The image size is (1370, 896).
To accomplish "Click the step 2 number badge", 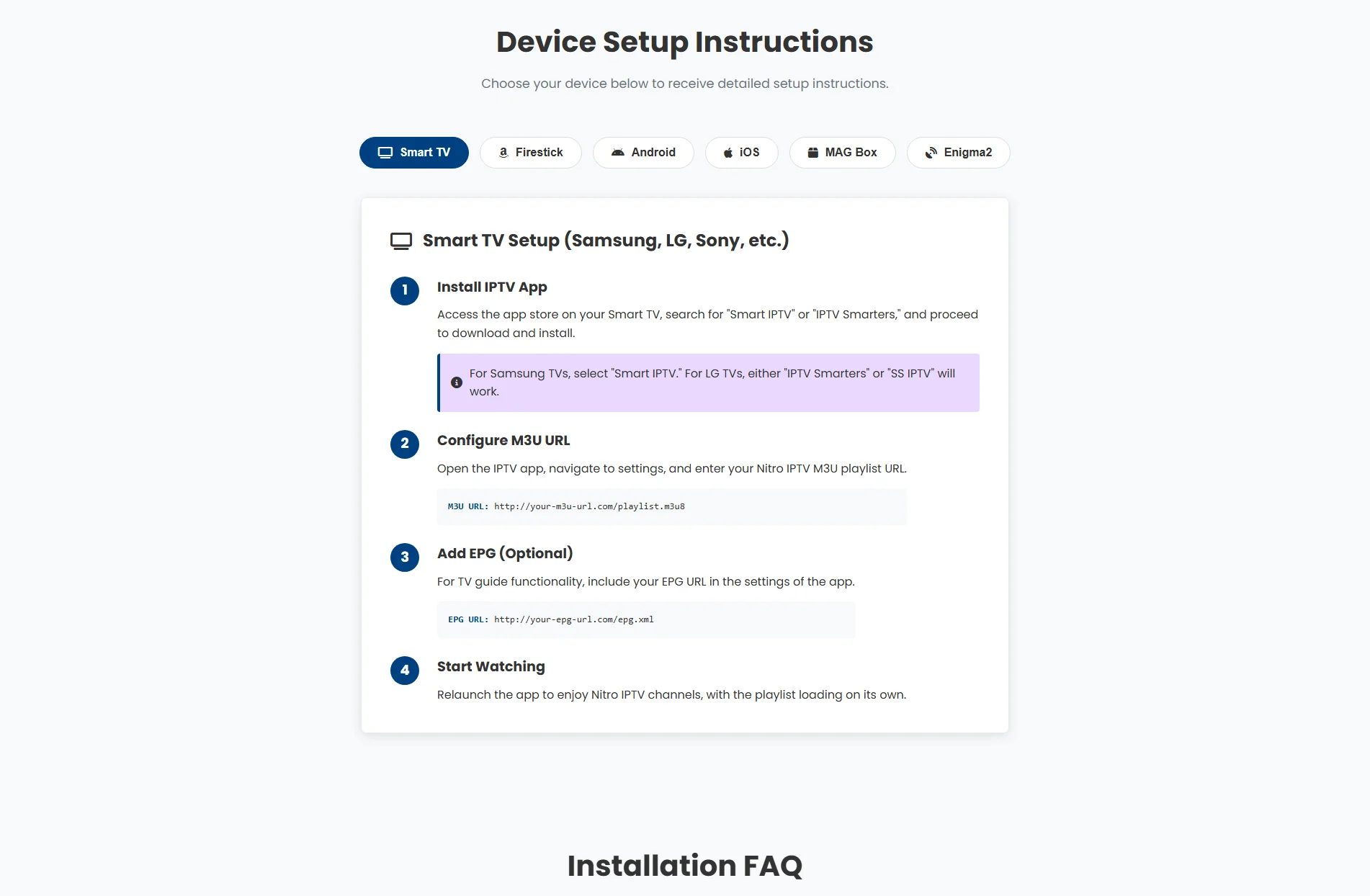I will tap(405, 444).
